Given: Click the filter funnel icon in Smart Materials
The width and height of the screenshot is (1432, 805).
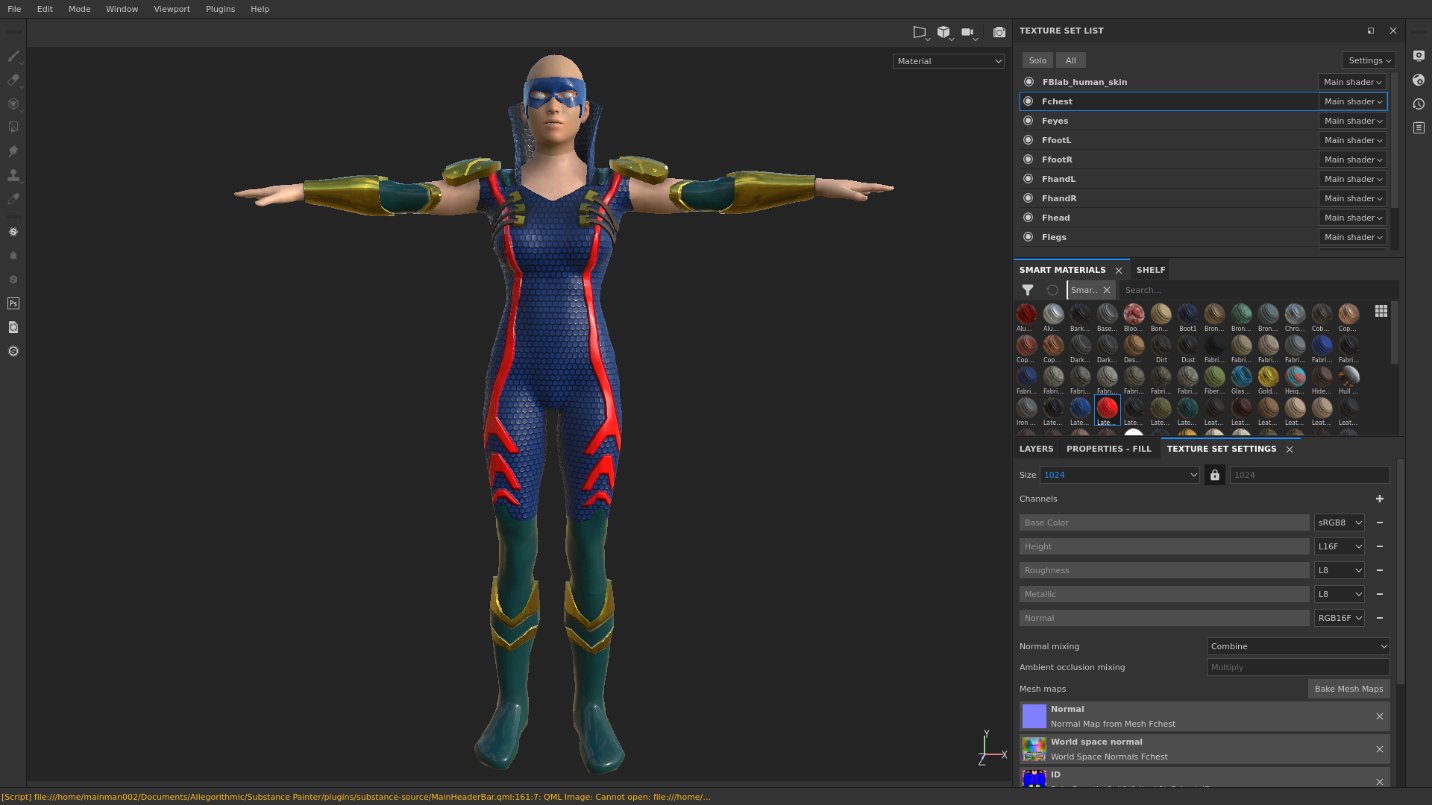Looking at the screenshot, I should click(1028, 290).
